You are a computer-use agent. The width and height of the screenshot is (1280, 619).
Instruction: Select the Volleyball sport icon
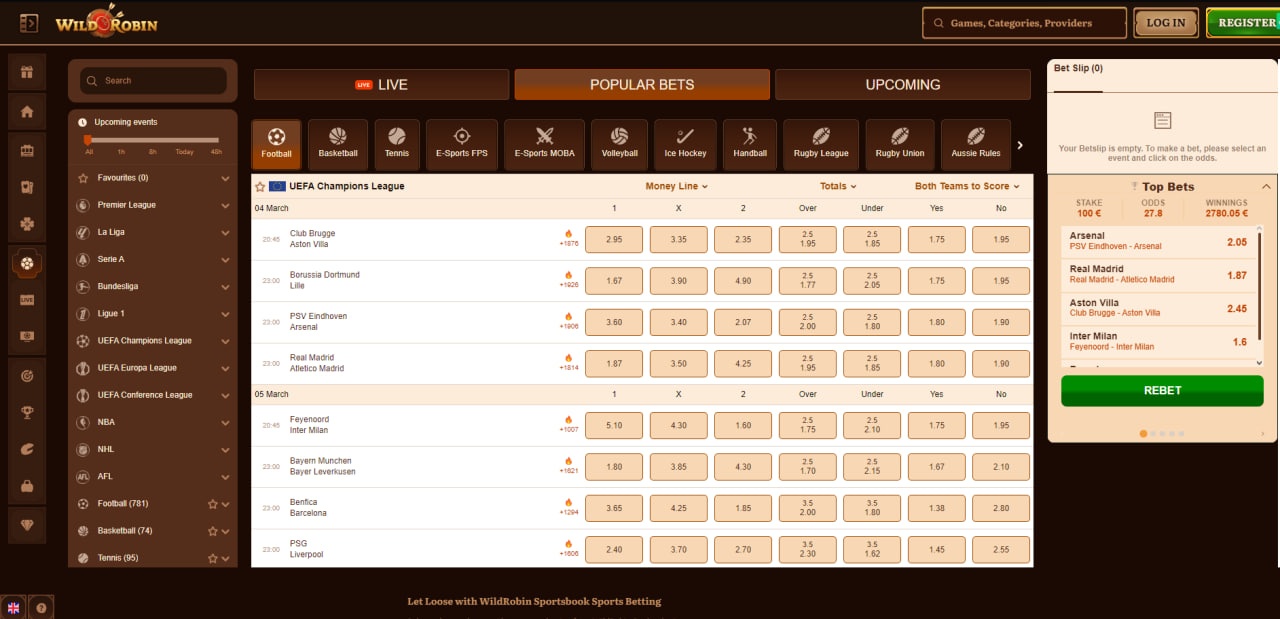coord(619,145)
